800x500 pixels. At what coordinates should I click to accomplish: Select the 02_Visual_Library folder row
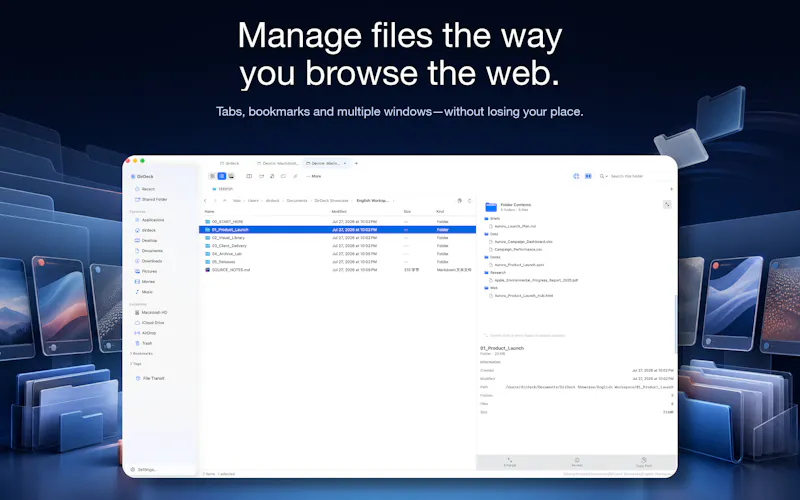[338, 238]
